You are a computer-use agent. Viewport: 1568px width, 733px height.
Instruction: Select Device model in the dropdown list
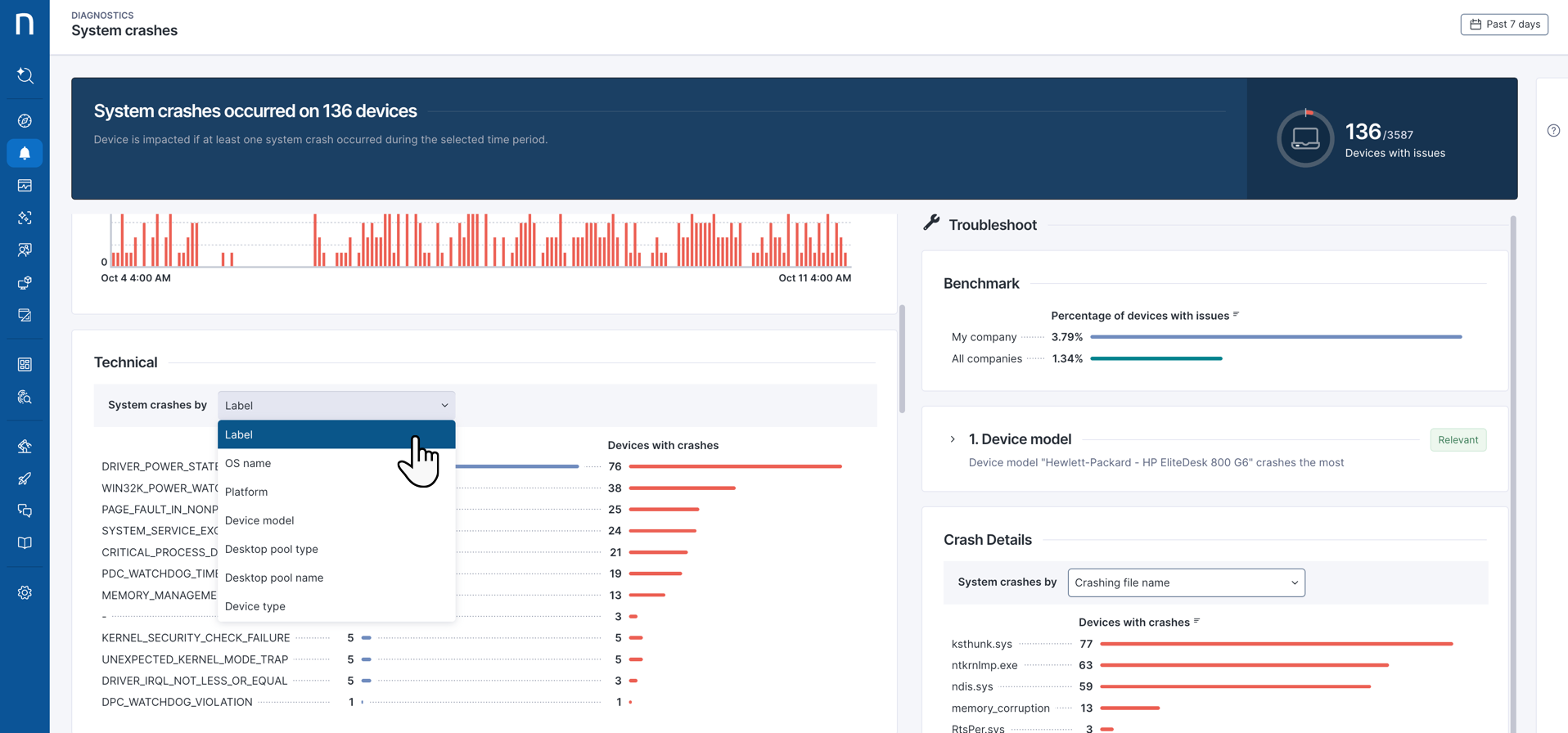tap(259, 520)
